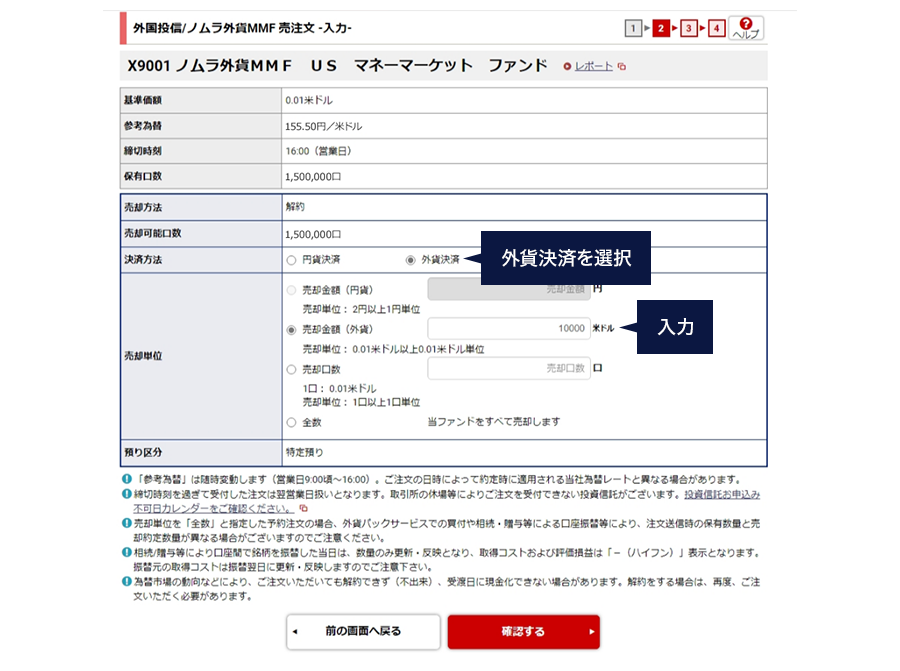Image resolution: width=900 pixels, height=671 pixels.
Task: Open the レポート link
Action: (x=593, y=66)
